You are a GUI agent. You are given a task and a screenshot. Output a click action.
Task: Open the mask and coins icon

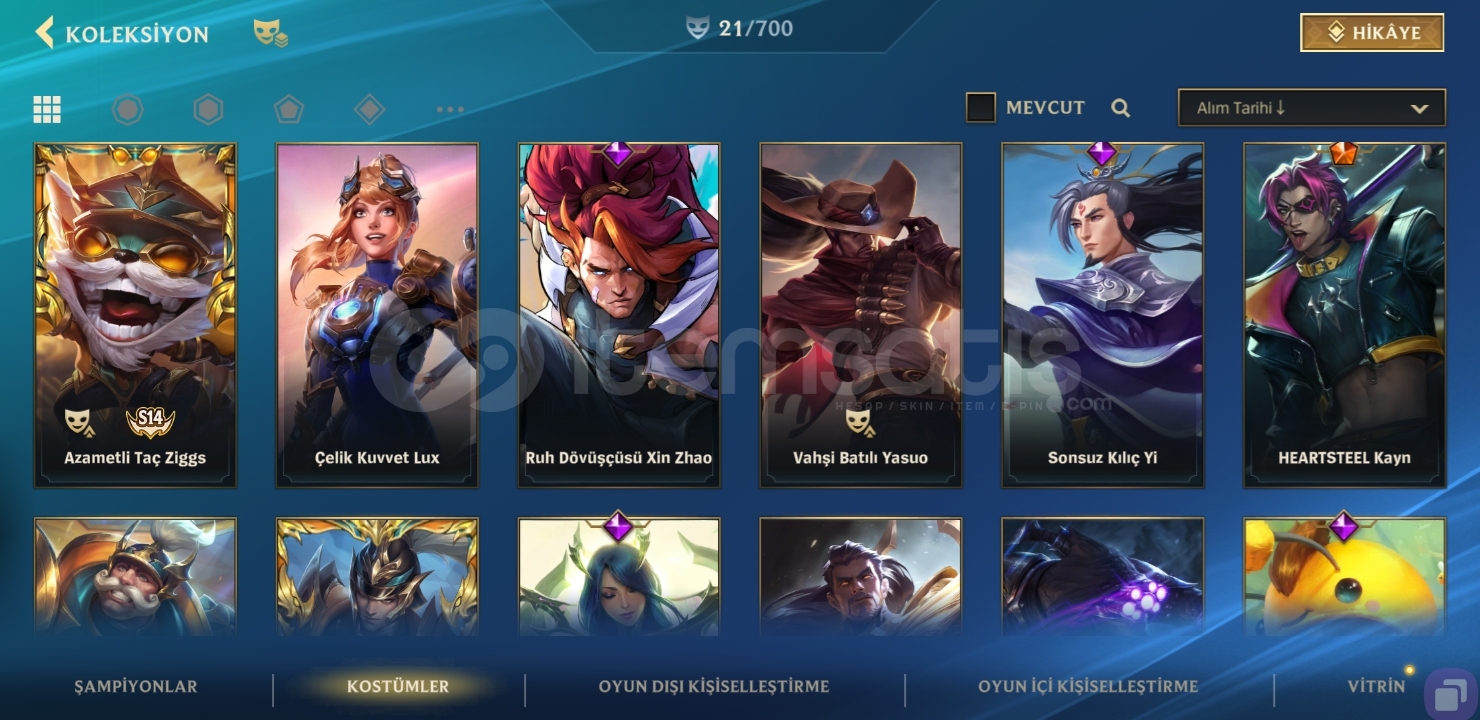pos(271,34)
